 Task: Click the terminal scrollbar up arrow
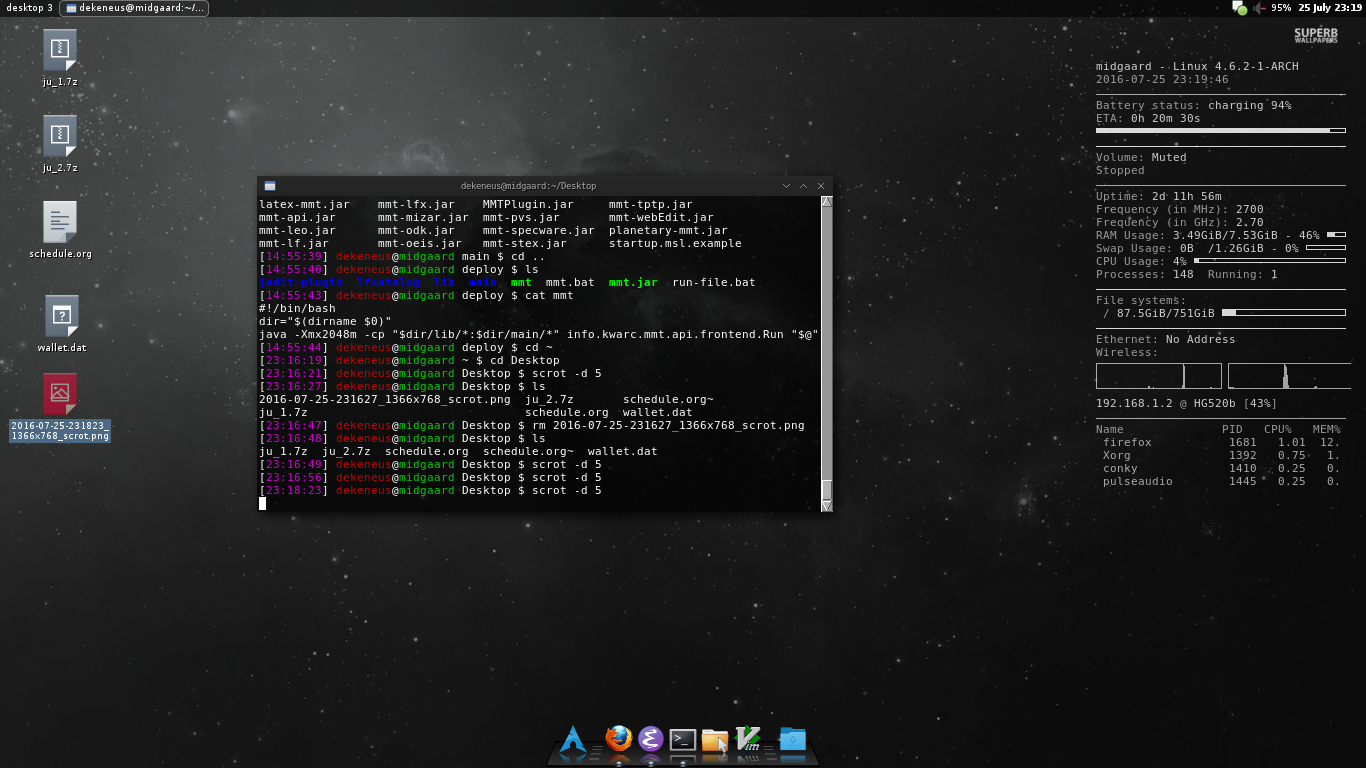pyautogui.click(x=826, y=201)
